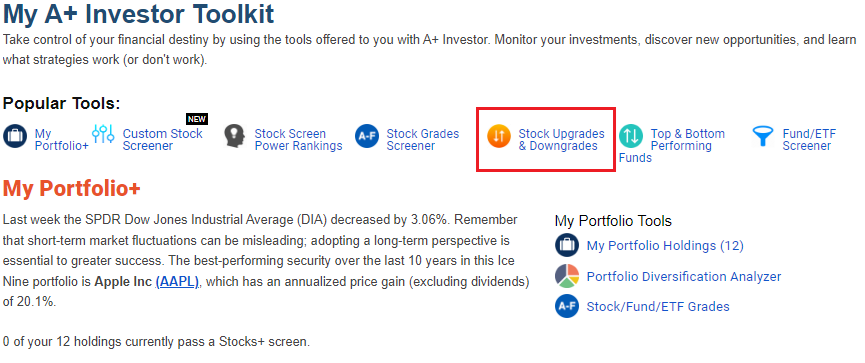Go to Stock Screen Power Rankings
The image size is (865, 363).
(x=298, y=140)
